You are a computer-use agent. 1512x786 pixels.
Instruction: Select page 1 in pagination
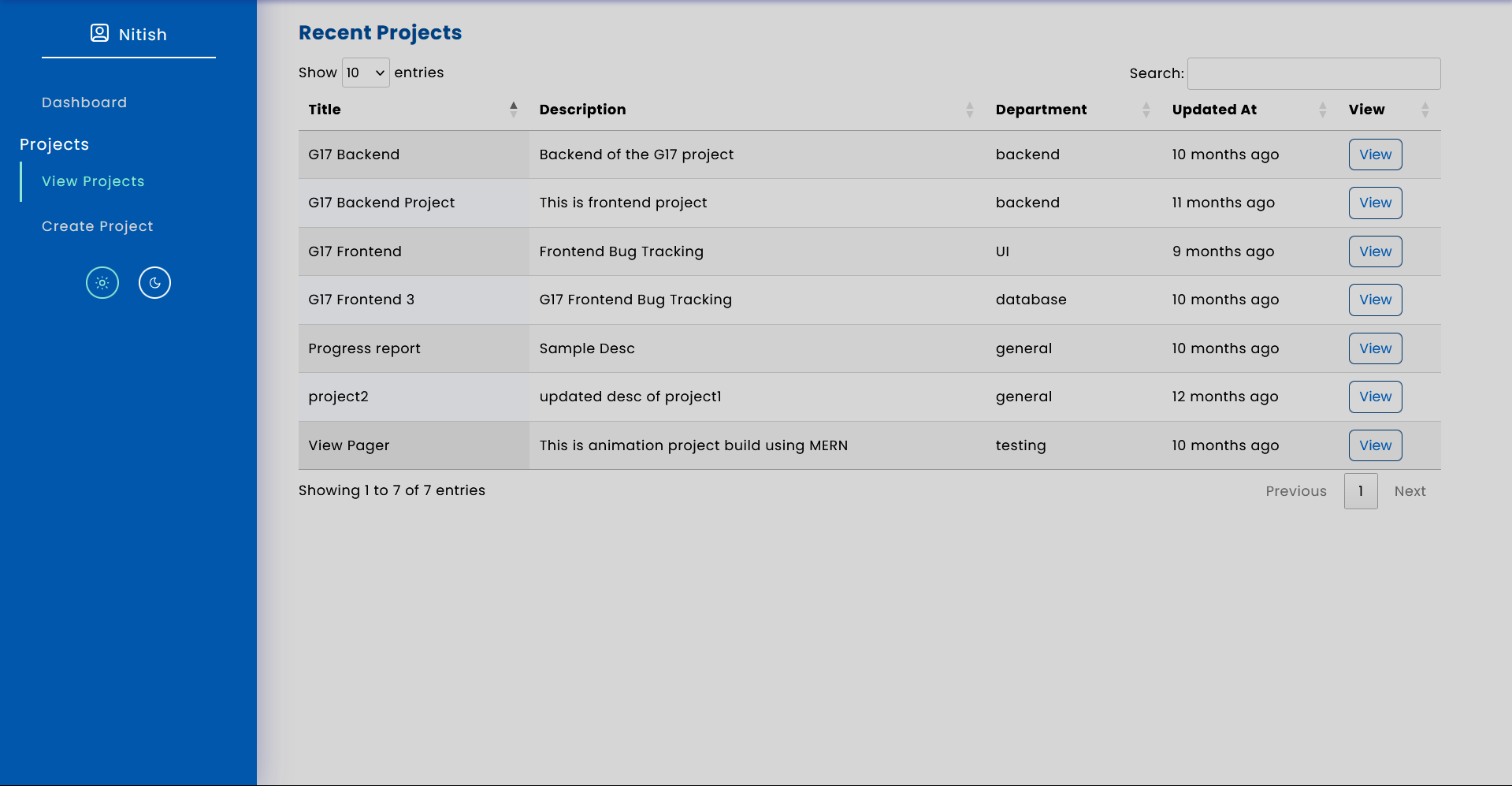(x=1361, y=491)
